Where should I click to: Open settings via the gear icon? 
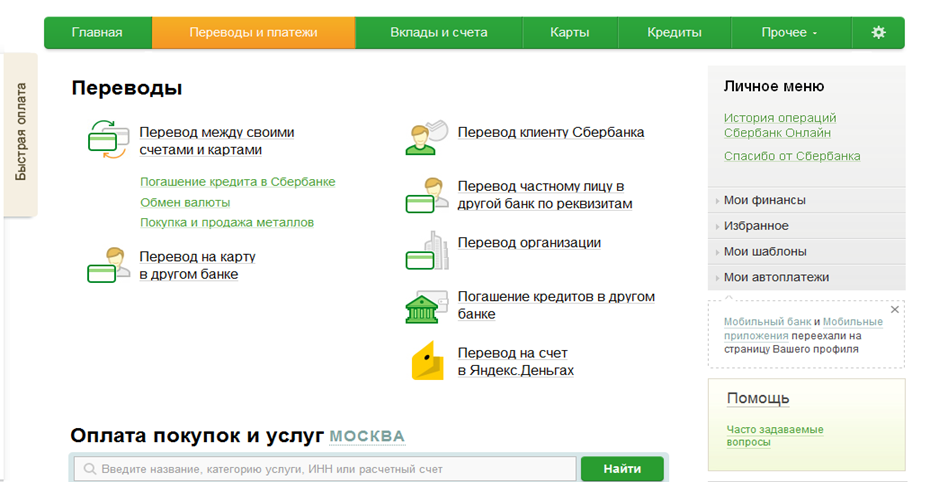(x=878, y=32)
